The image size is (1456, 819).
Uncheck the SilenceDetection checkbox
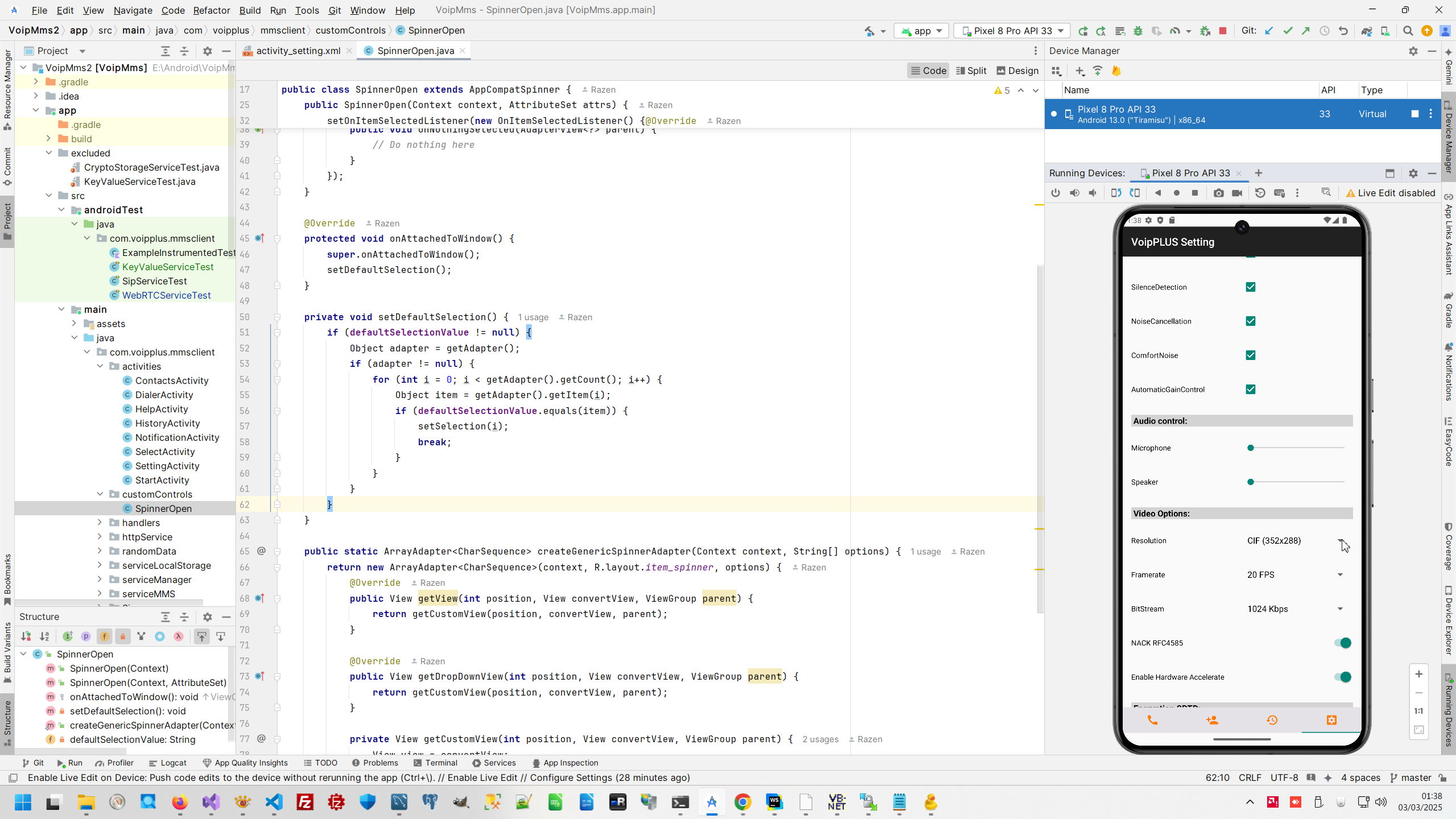point(1250,287)
